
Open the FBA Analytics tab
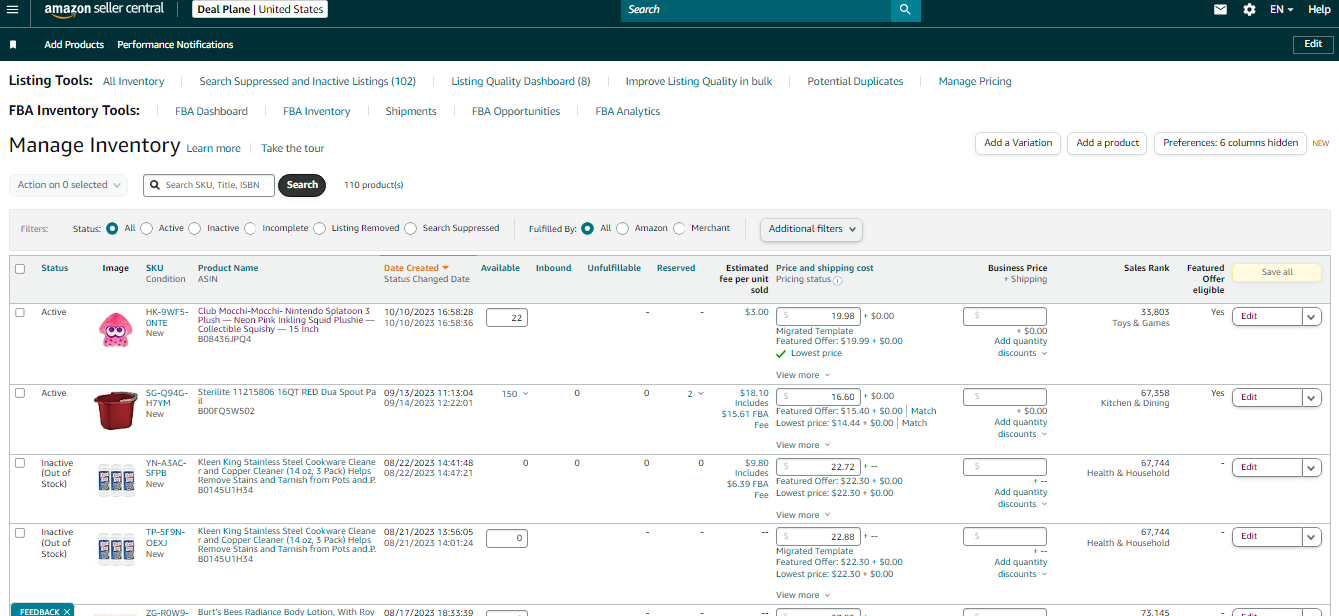(x=628, y=112)
